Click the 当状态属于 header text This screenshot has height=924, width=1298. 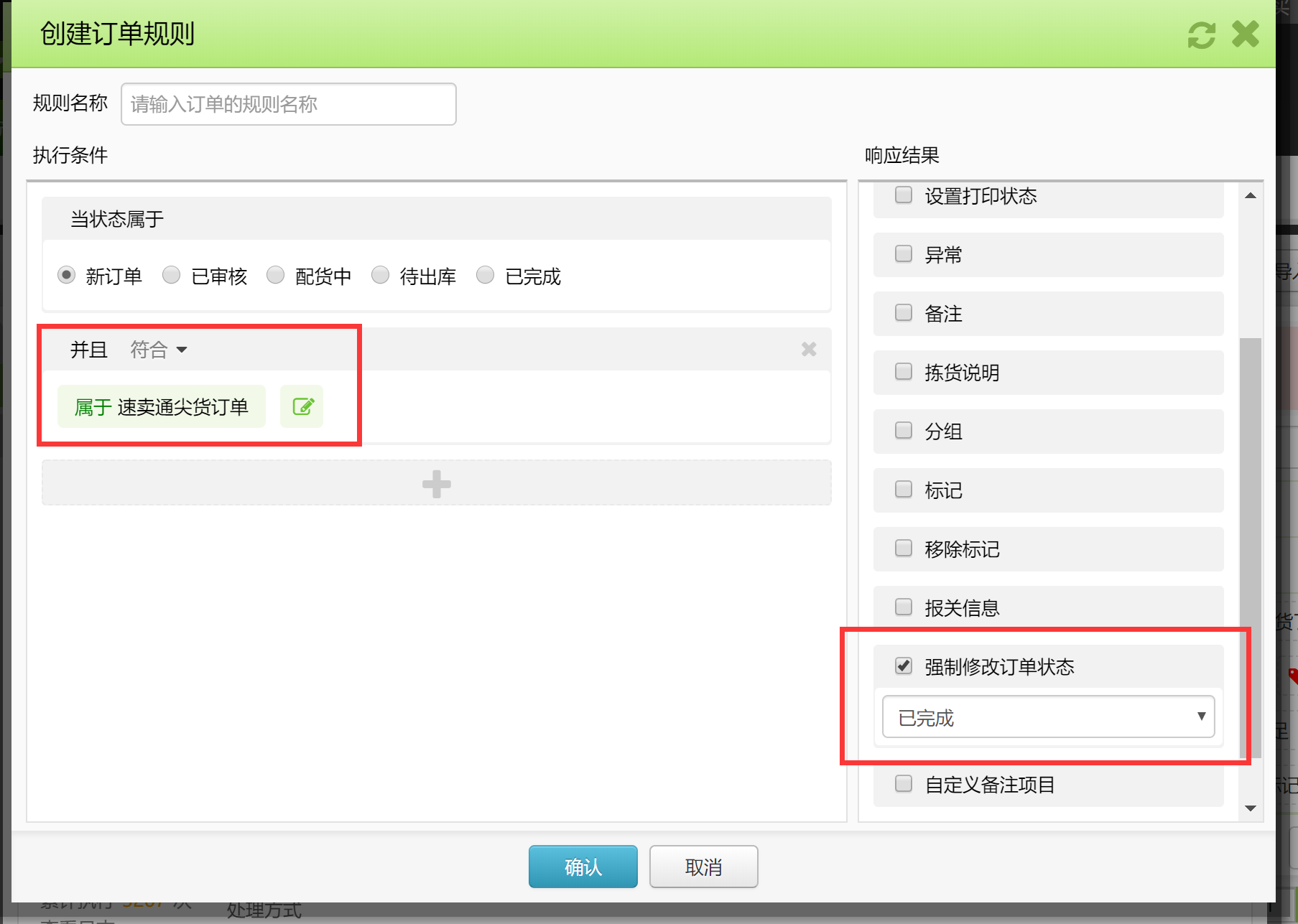click(117, 219)
